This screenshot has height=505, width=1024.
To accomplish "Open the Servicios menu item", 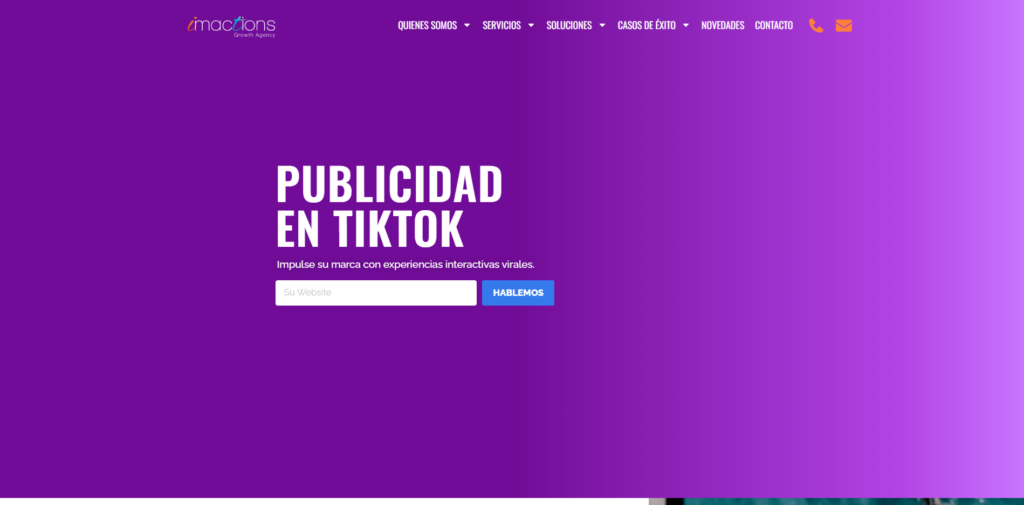I will [501, 26].
